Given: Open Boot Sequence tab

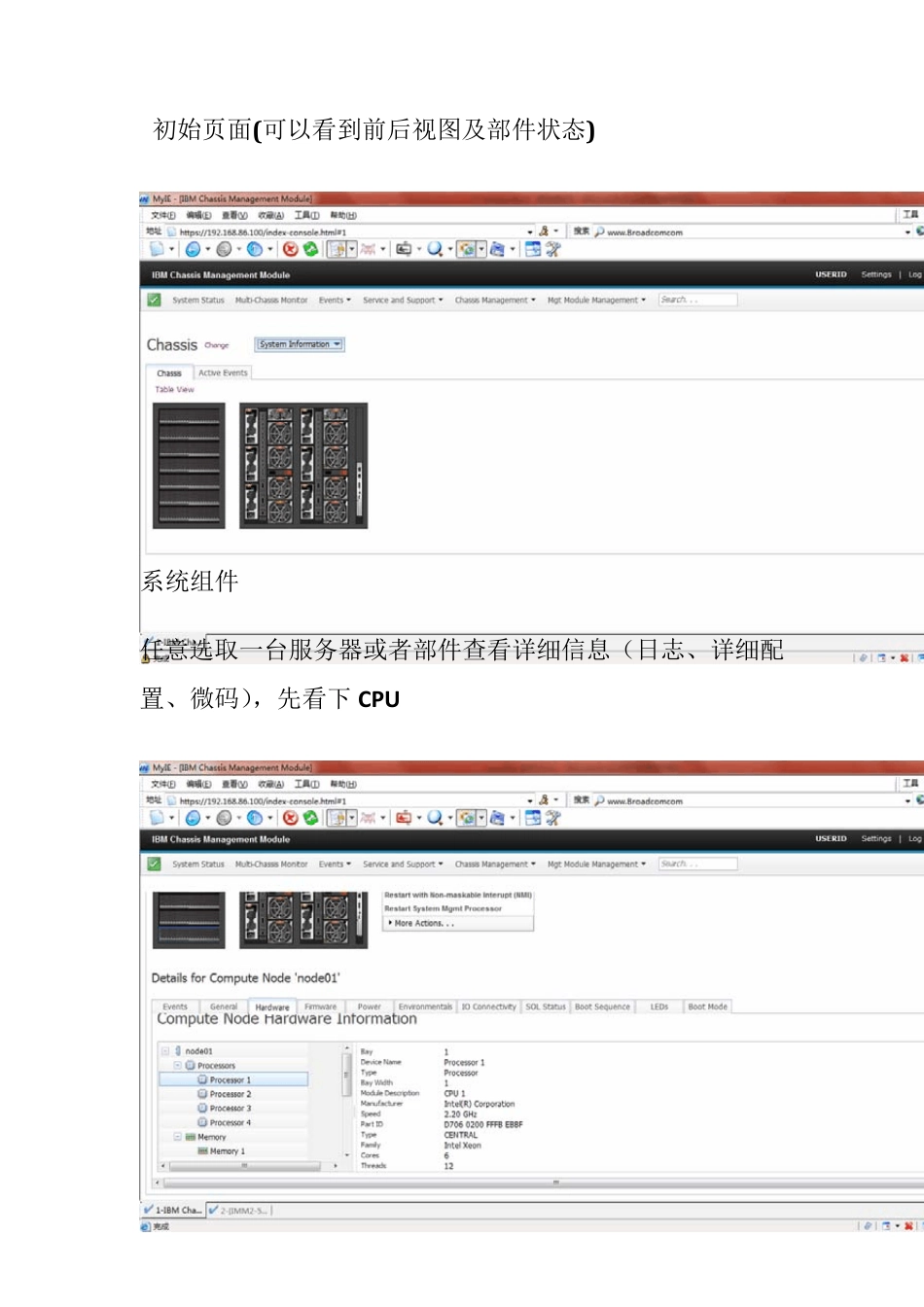Looking at the screenshot, I should tap(602, 1007).
